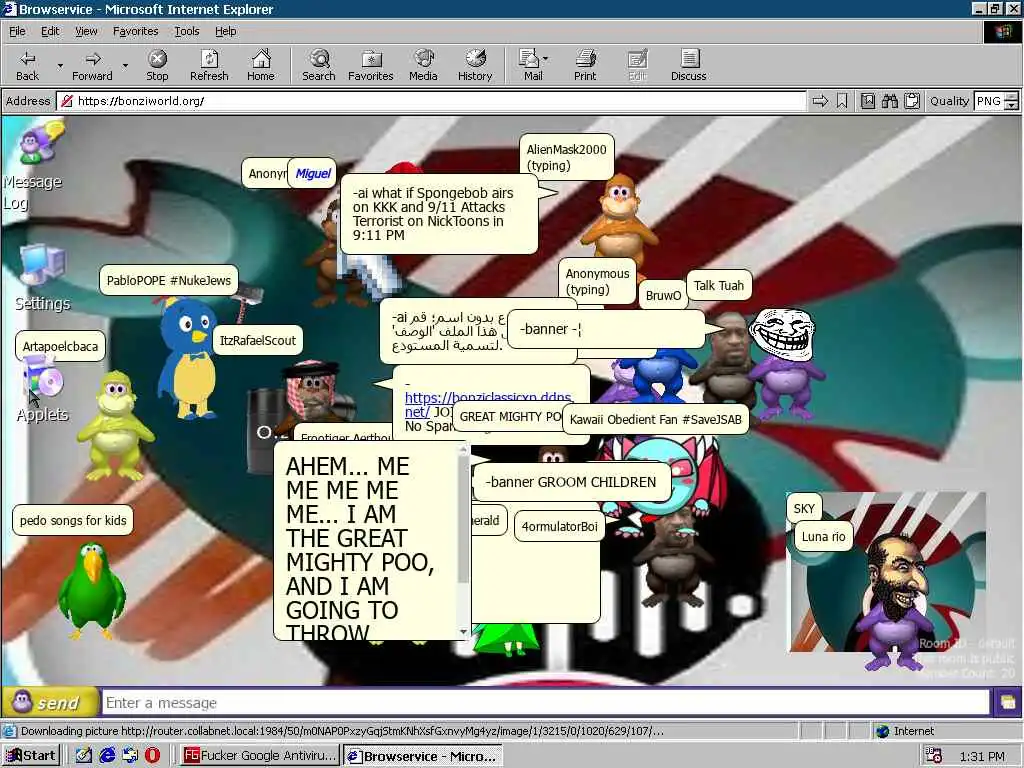The image size is (1024, 768).
Task: Click the Artapoelcbaca name tag
Action: 60,346
